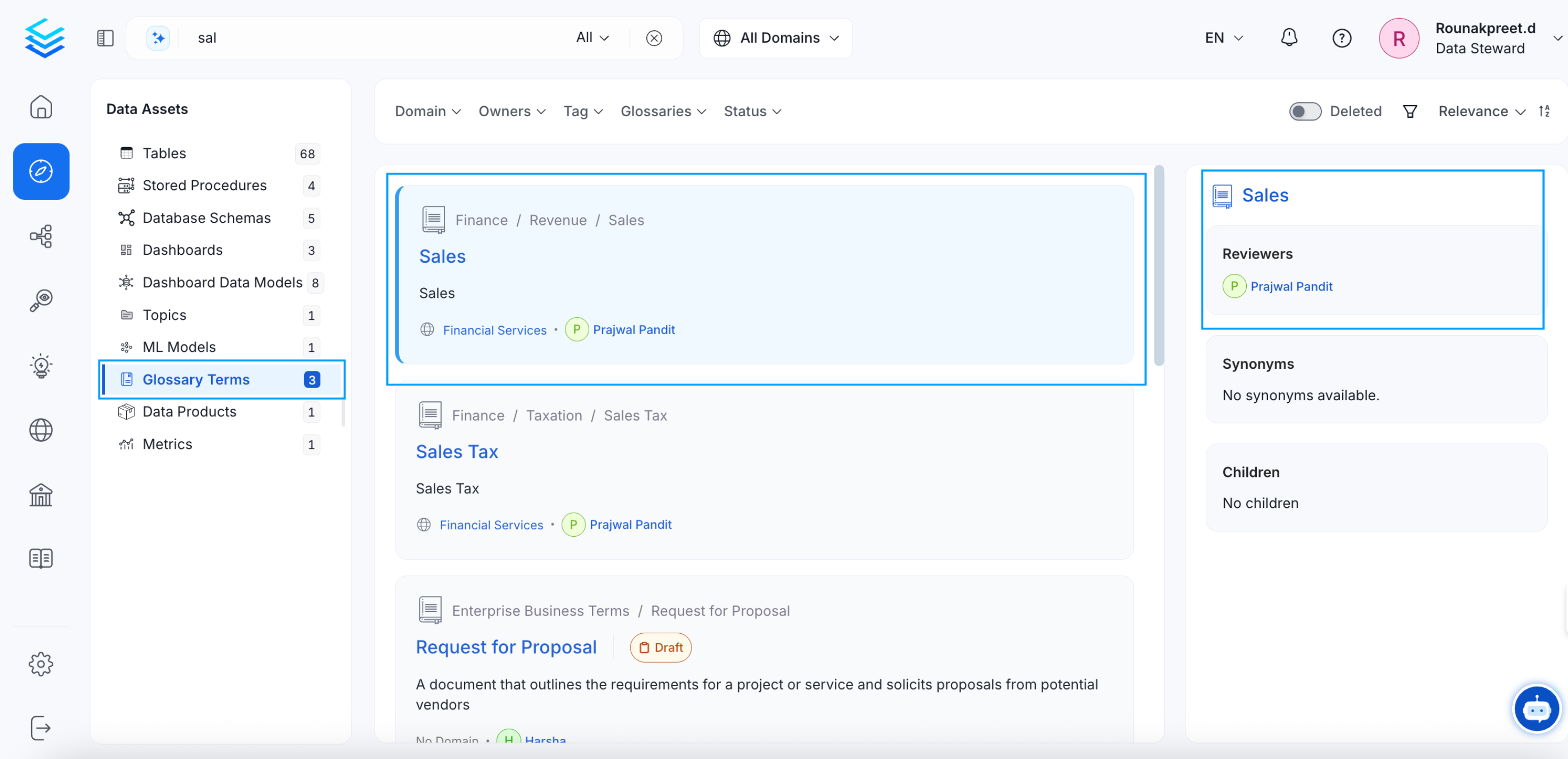Select Data Products asset category

pos(189,412)
